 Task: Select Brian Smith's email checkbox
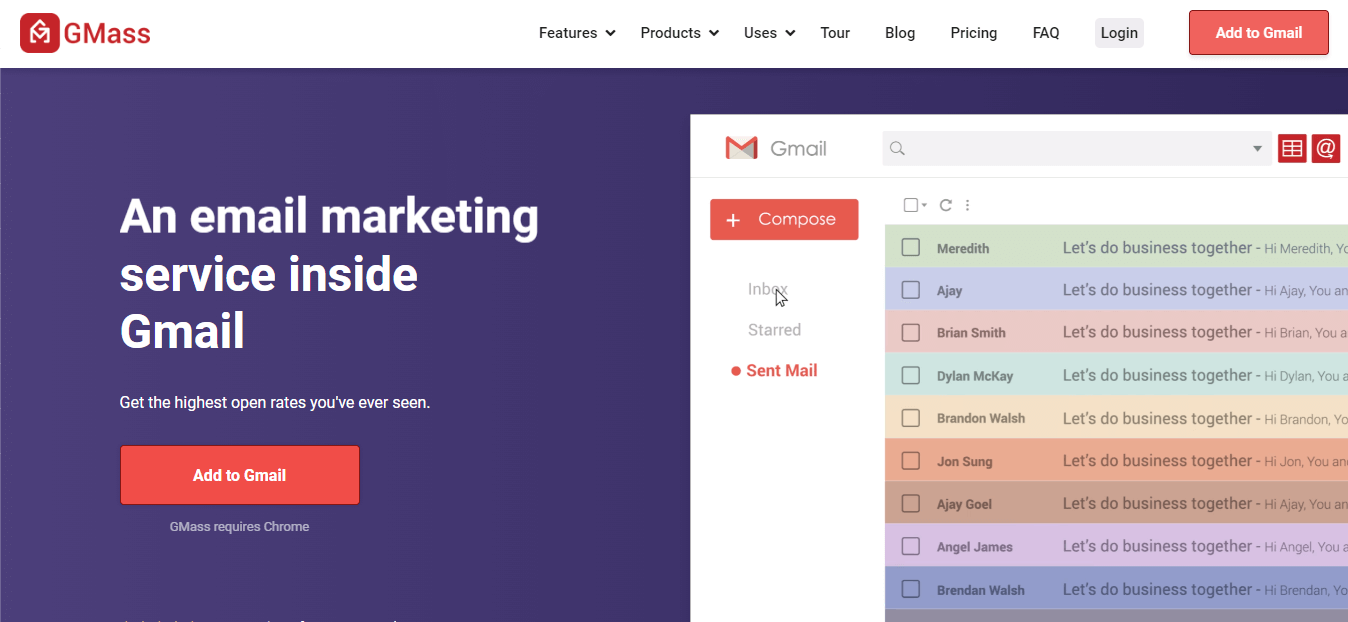(x=910, y=332)
